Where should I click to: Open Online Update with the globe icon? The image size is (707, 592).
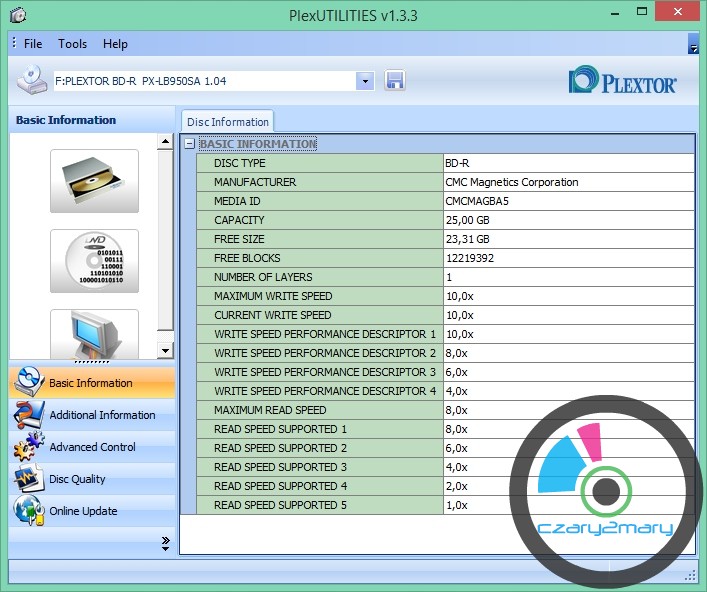pos(83,511)
